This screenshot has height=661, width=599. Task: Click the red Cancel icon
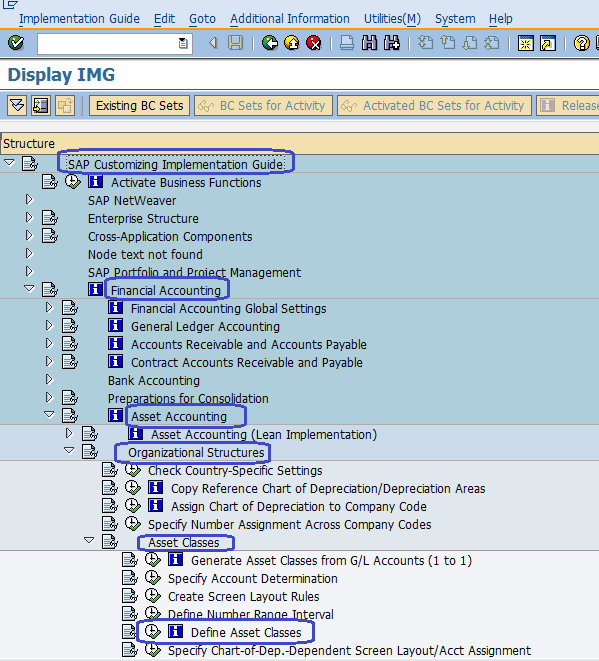[314, 43]
